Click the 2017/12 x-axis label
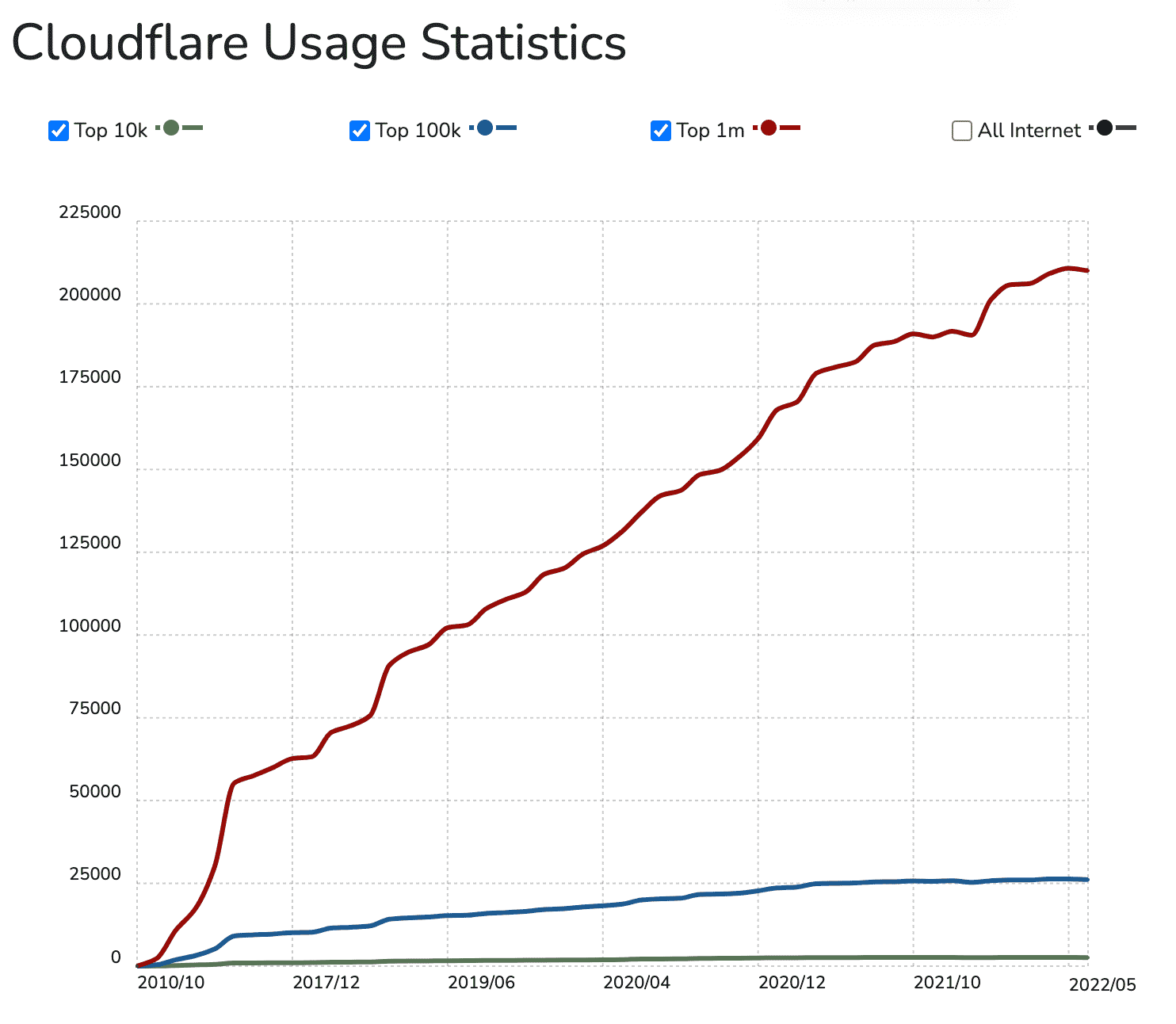The image size is (1176, 1024). (x=326, y=983)
